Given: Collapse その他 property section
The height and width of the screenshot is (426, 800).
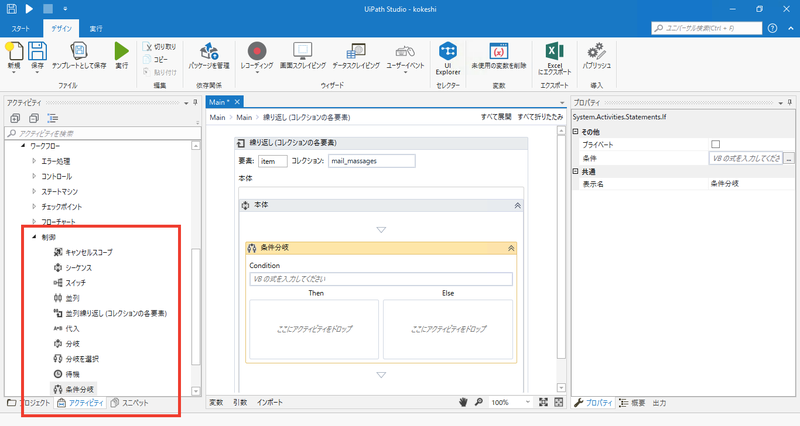Looking at the screenshot, I should 576,132.
